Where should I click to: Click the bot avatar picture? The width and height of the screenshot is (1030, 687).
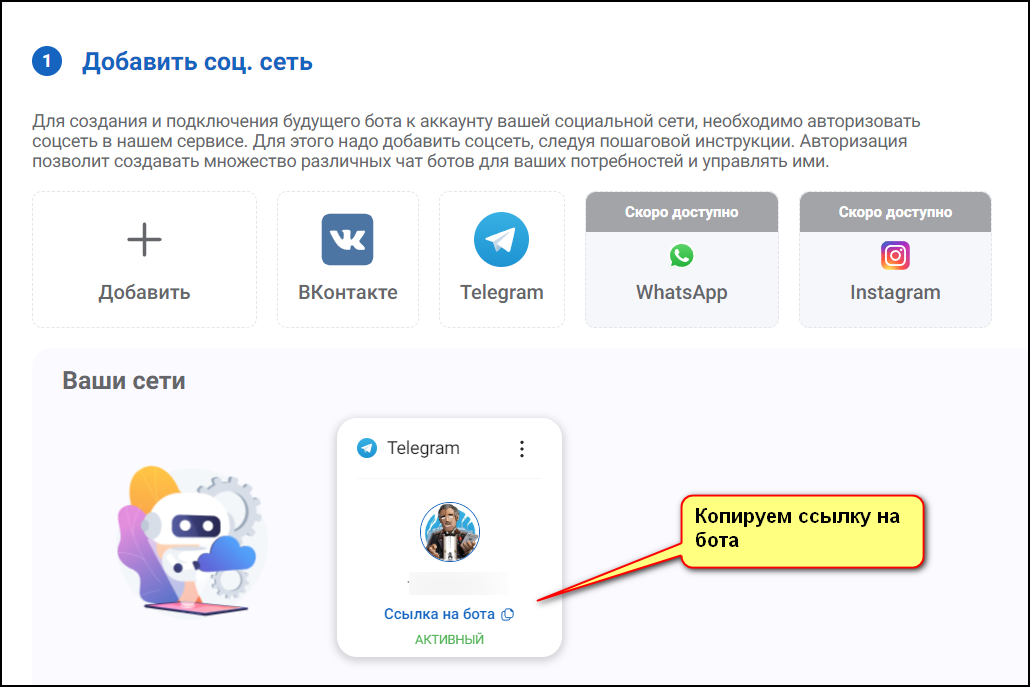[450, 532]
